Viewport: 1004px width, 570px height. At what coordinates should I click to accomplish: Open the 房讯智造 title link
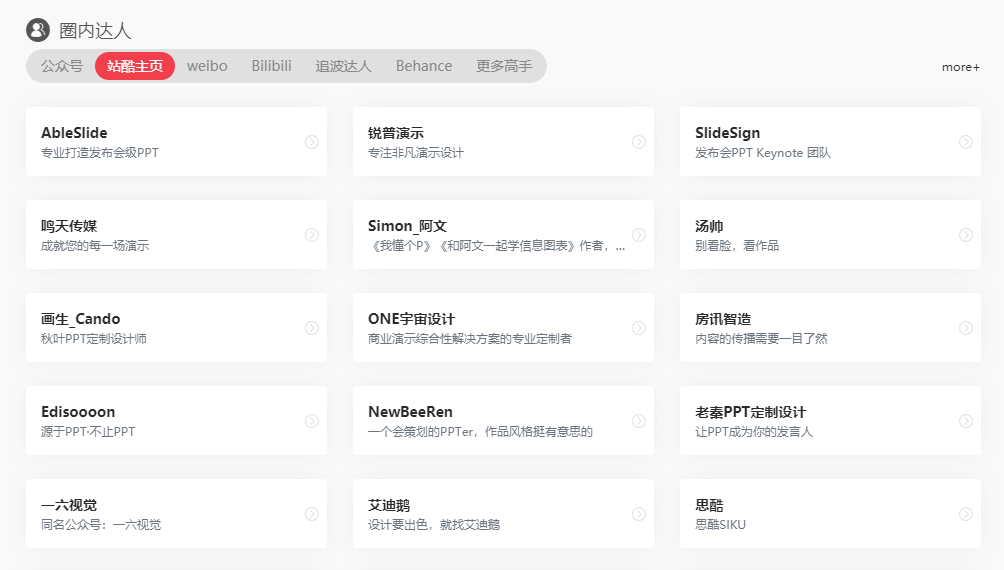coord(723,319)
